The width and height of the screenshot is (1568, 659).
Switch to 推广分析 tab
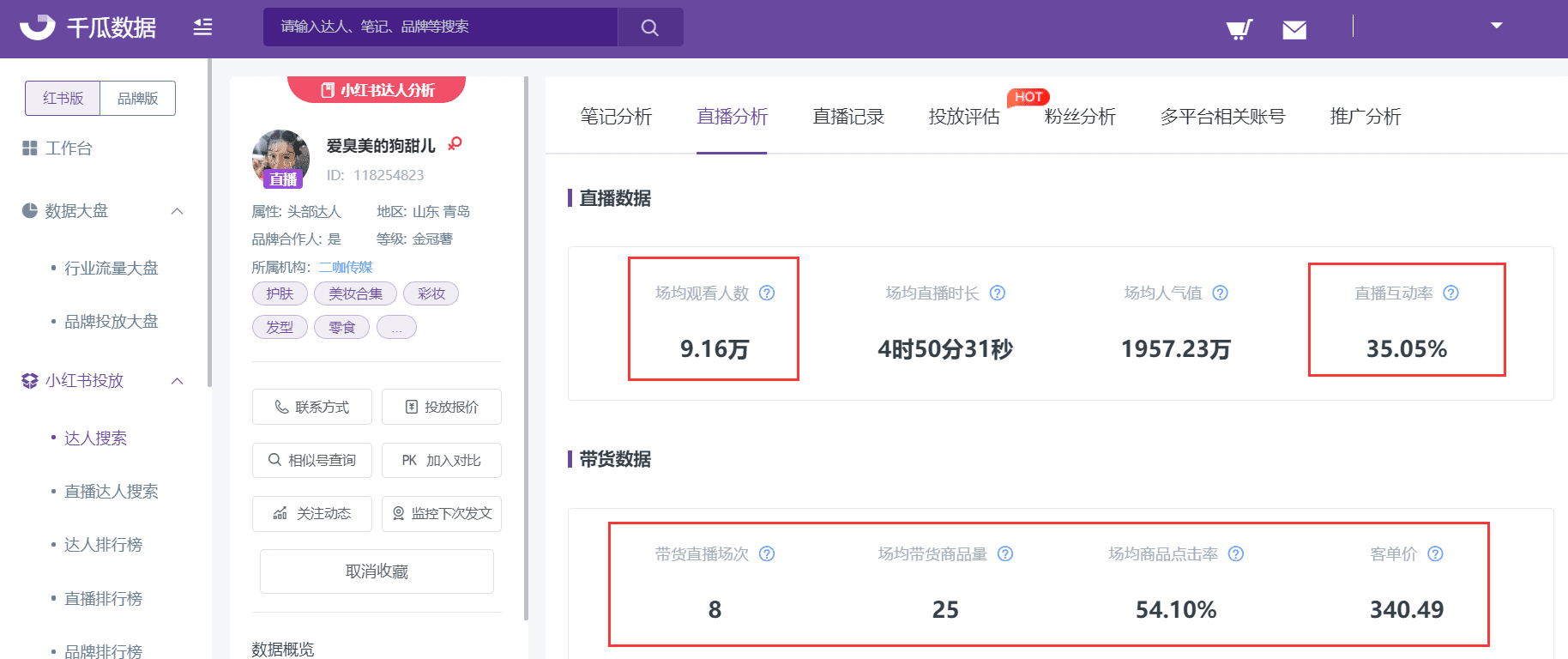[1366, 117]
